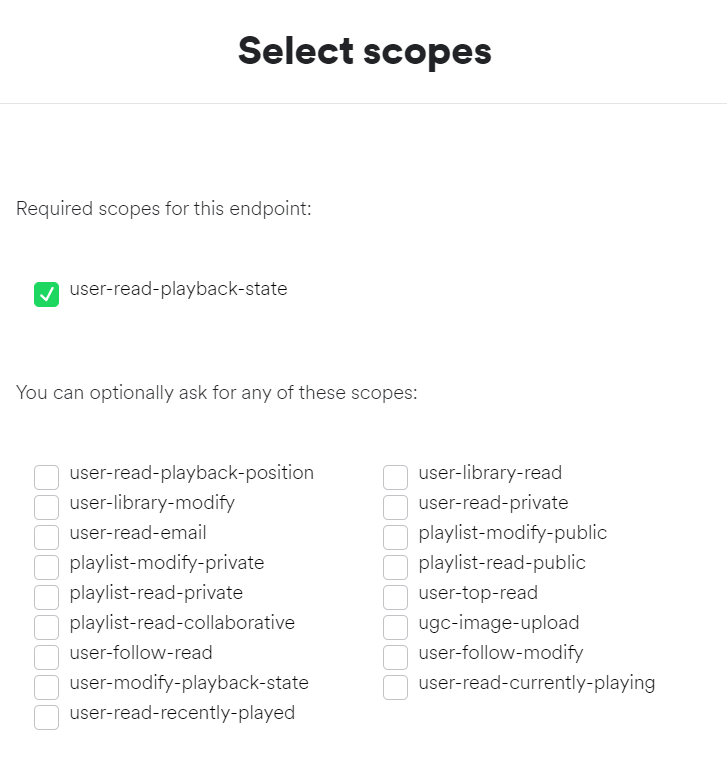Select the user-read-recently-played checkbox

tap(46, 717)
